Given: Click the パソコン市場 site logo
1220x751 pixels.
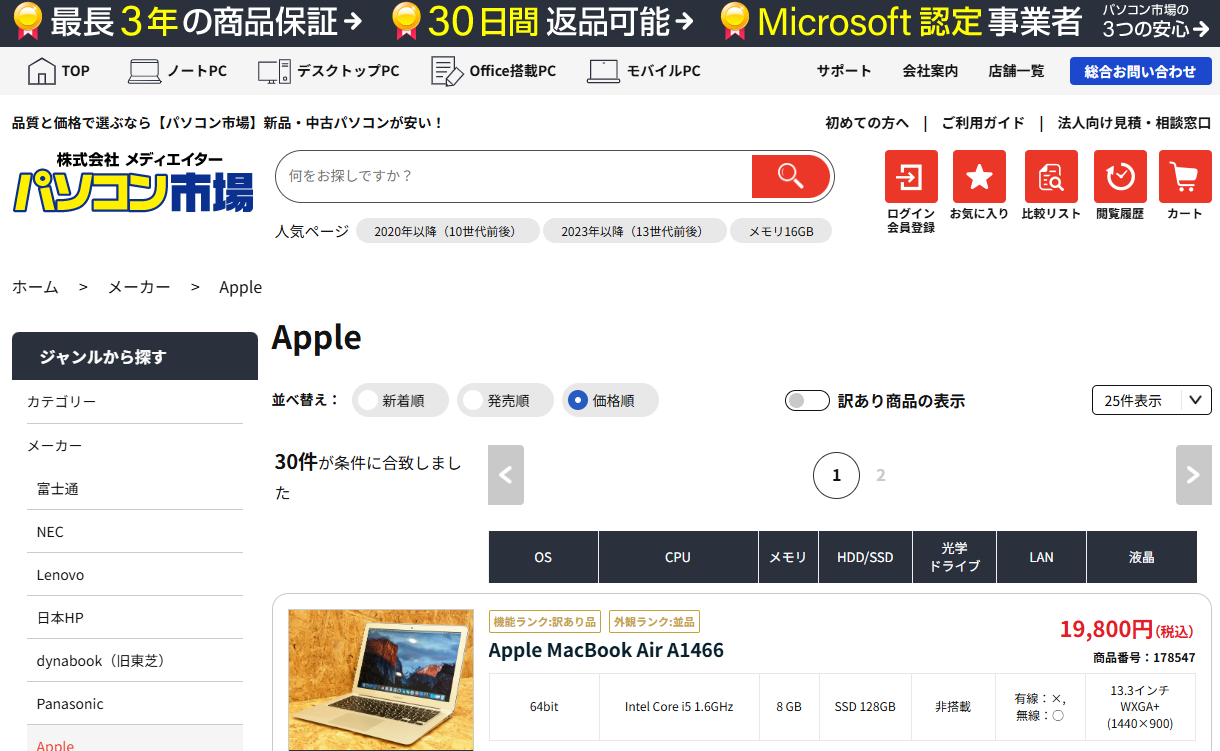Looking at the screenshot, I should coord(132,183).
